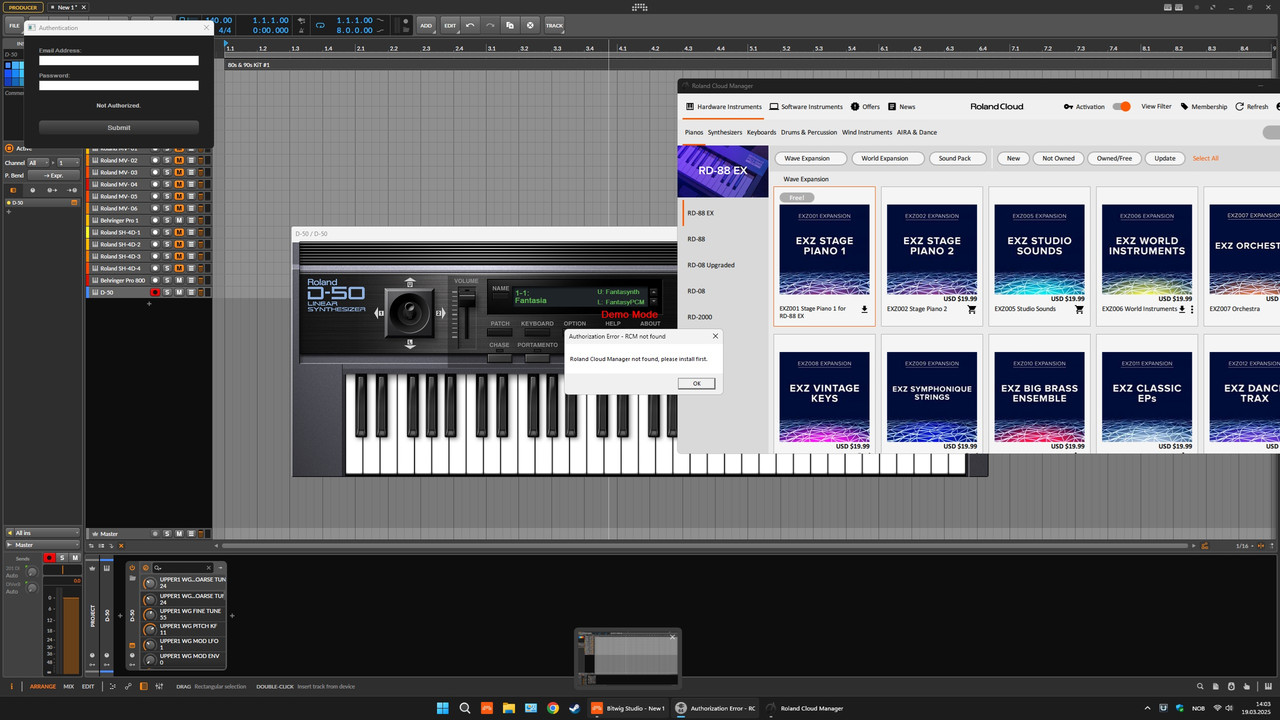Click the D-50 device power icon

(x=132, y=568)
